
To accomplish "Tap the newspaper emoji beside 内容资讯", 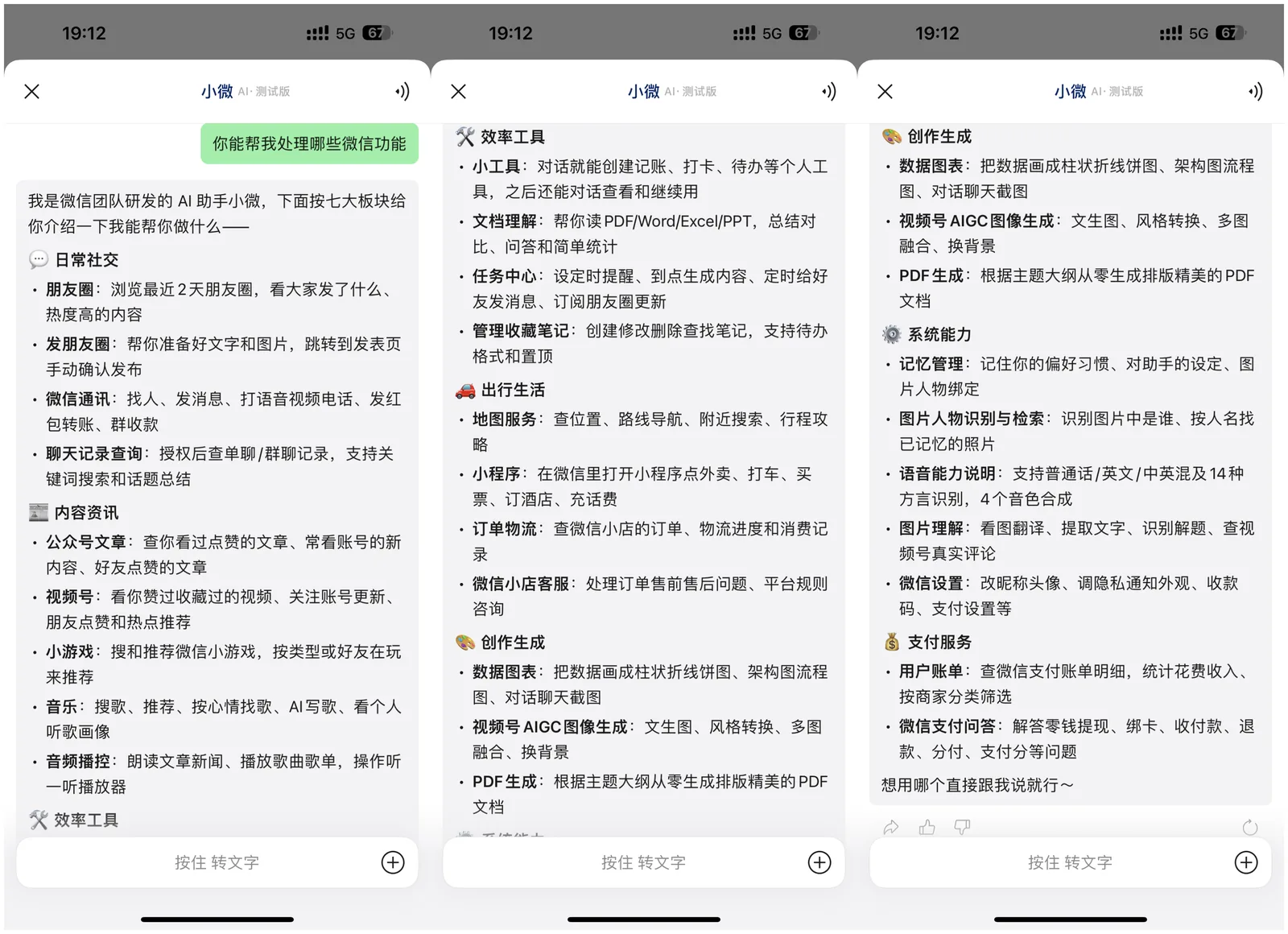I will [39, 513].
